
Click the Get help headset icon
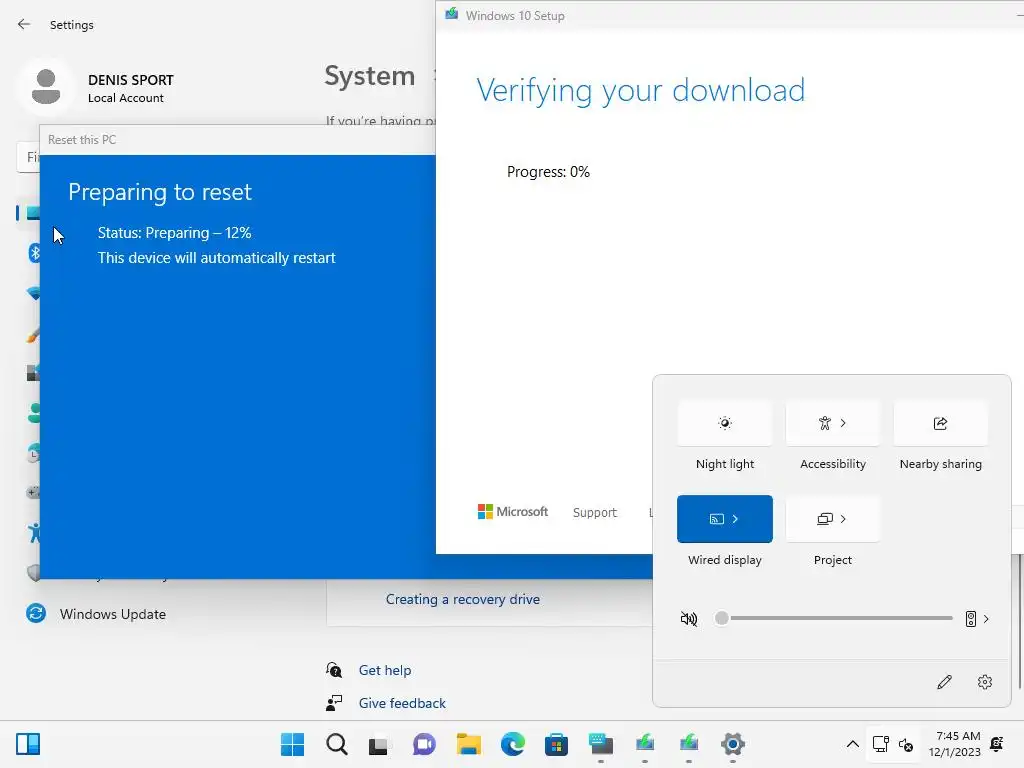334,670
